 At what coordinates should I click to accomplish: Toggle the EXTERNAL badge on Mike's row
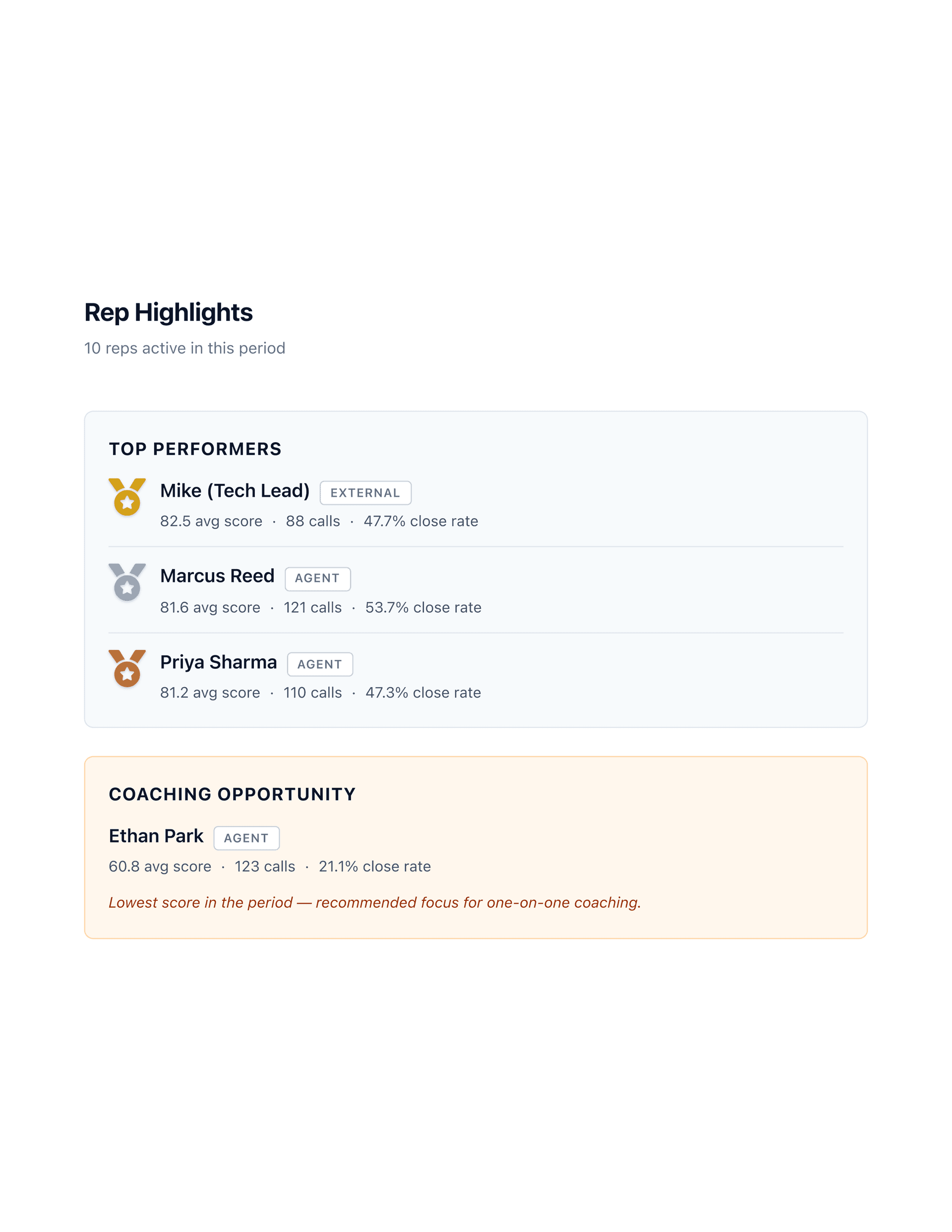click(365, 492)
